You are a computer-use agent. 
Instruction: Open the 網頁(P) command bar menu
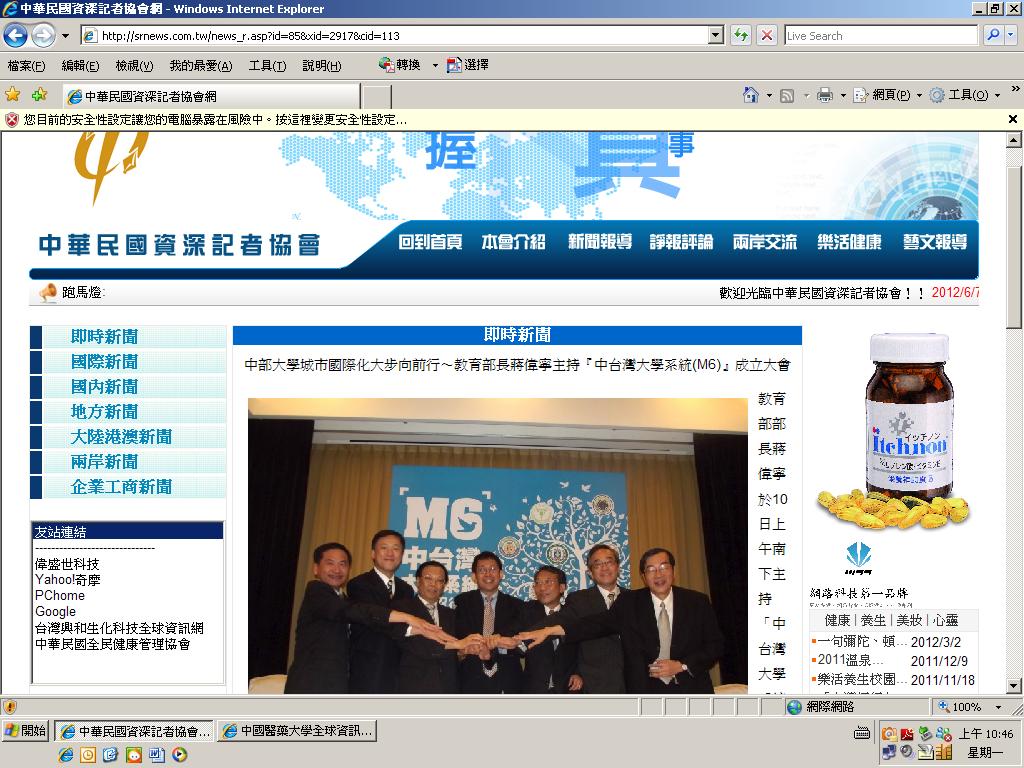887,95
